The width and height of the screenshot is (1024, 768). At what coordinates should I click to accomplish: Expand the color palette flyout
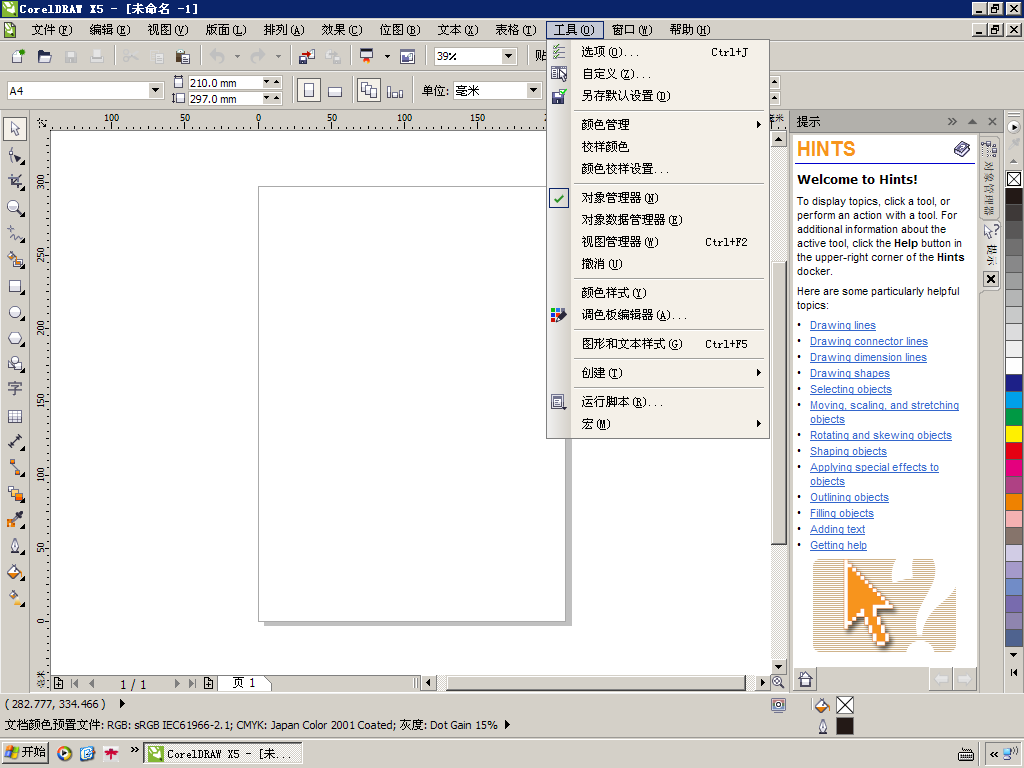[x=1013, y=672]
